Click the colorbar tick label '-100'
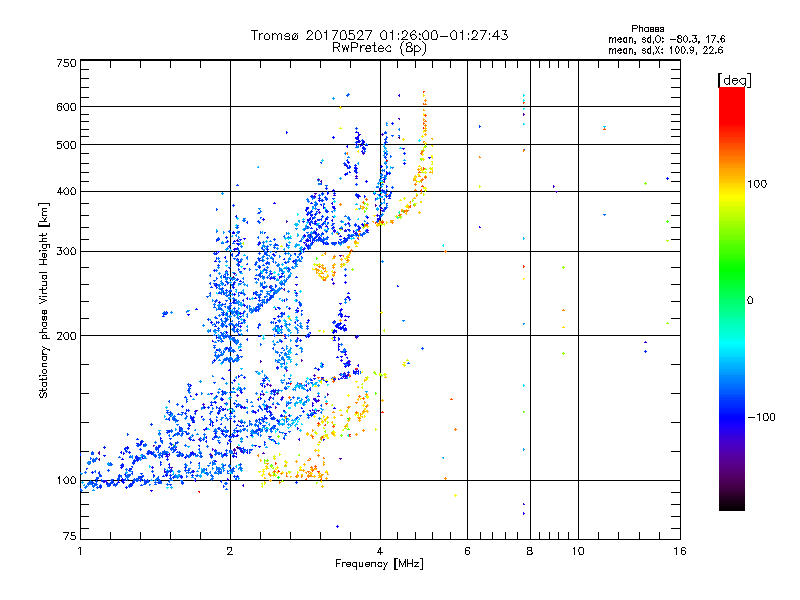800x600 pixels. [761, 417]
